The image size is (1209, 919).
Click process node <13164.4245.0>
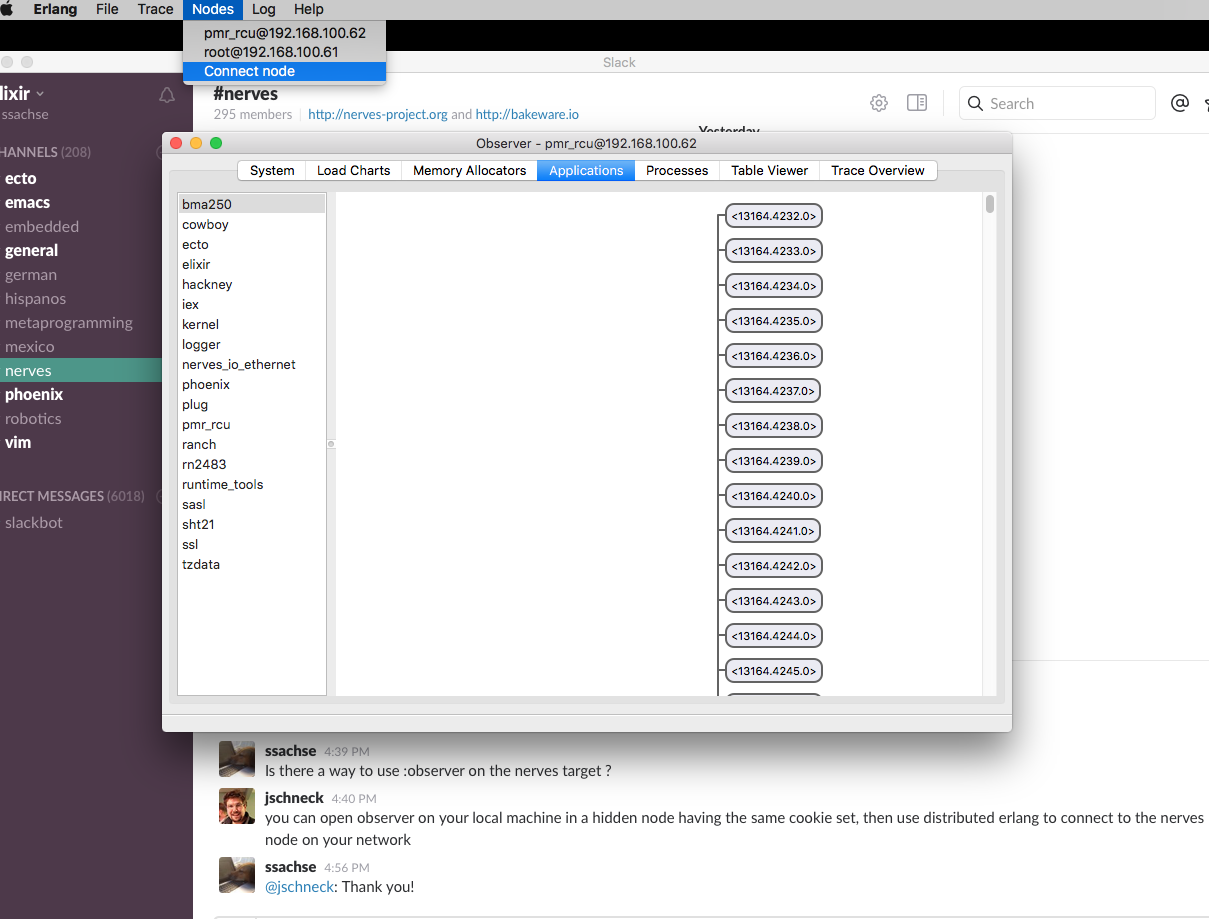coord(774,671)
